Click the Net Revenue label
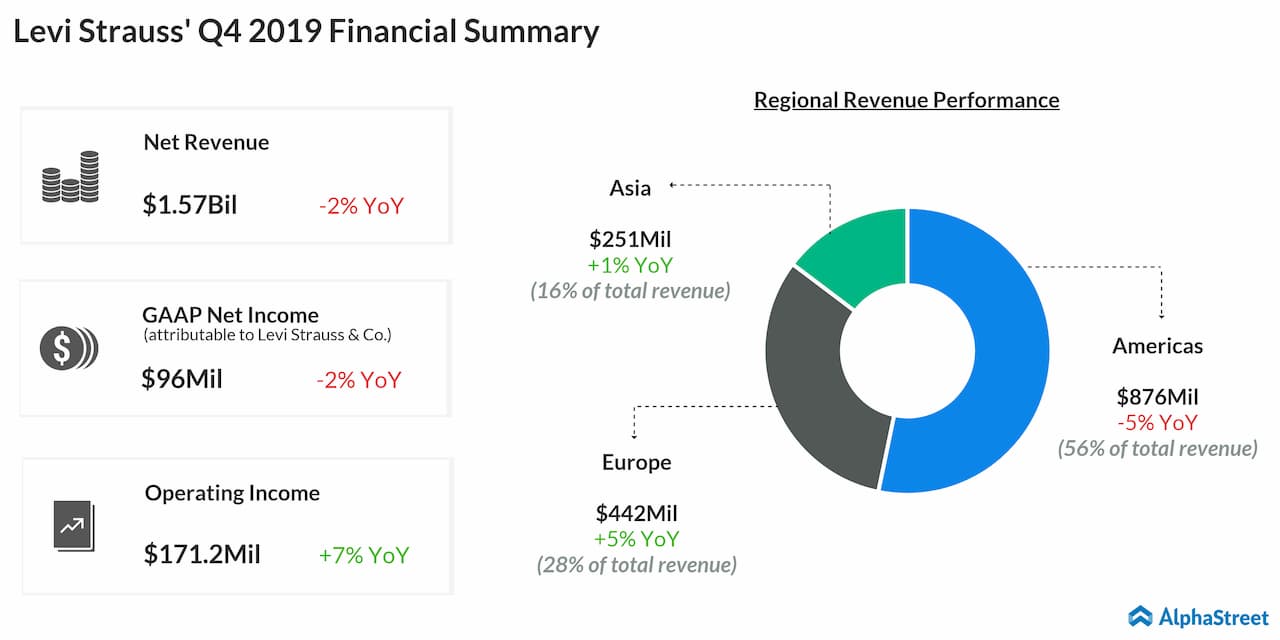 [206, 142]
